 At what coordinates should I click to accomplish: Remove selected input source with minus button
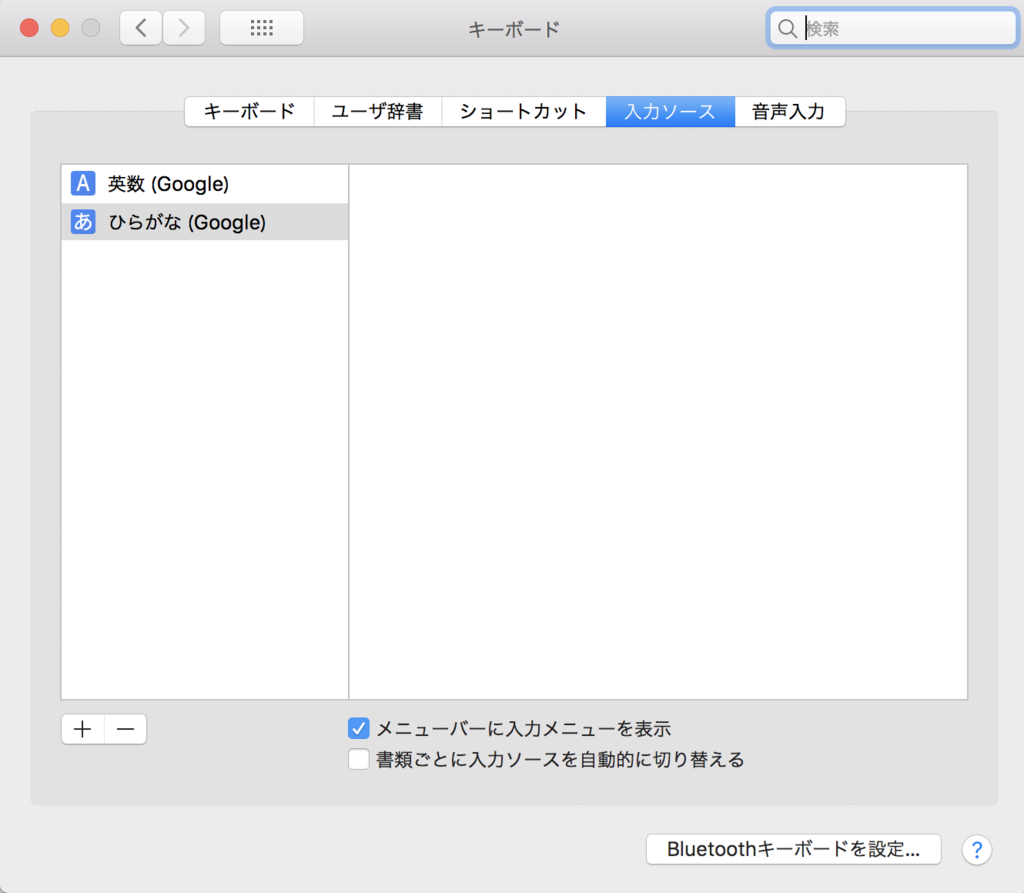click(125, 729)
